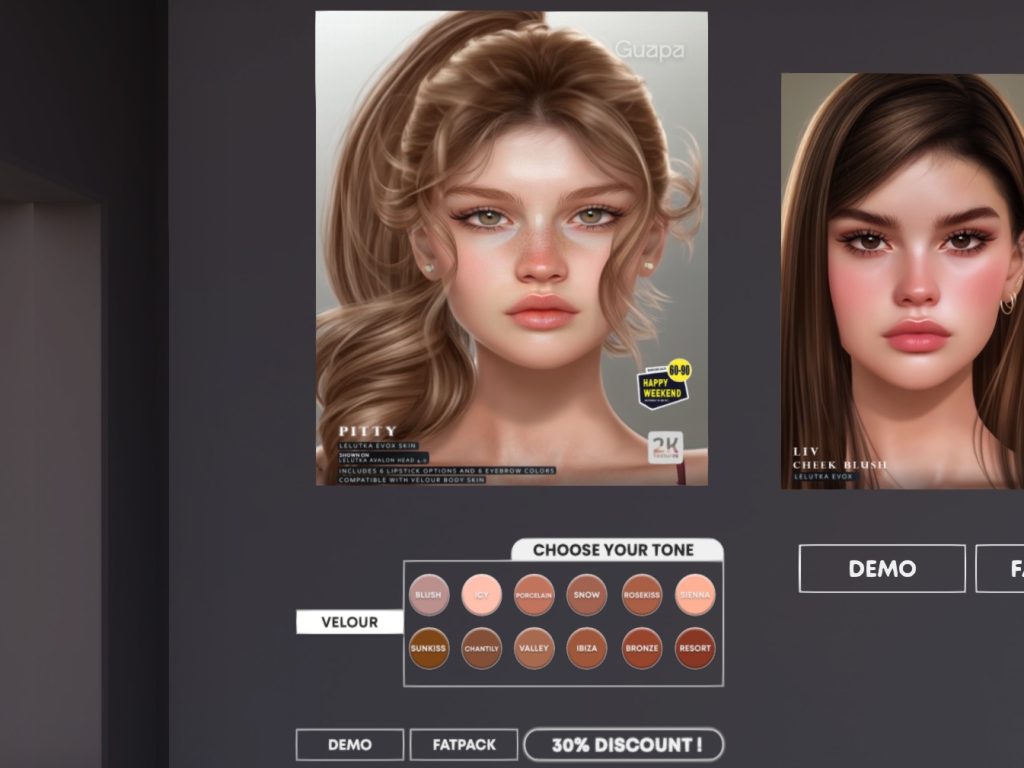The width and height of the screenshot is (1024, 768).
Task: Select the Ibiza skin tone
Action: point(587,648)
